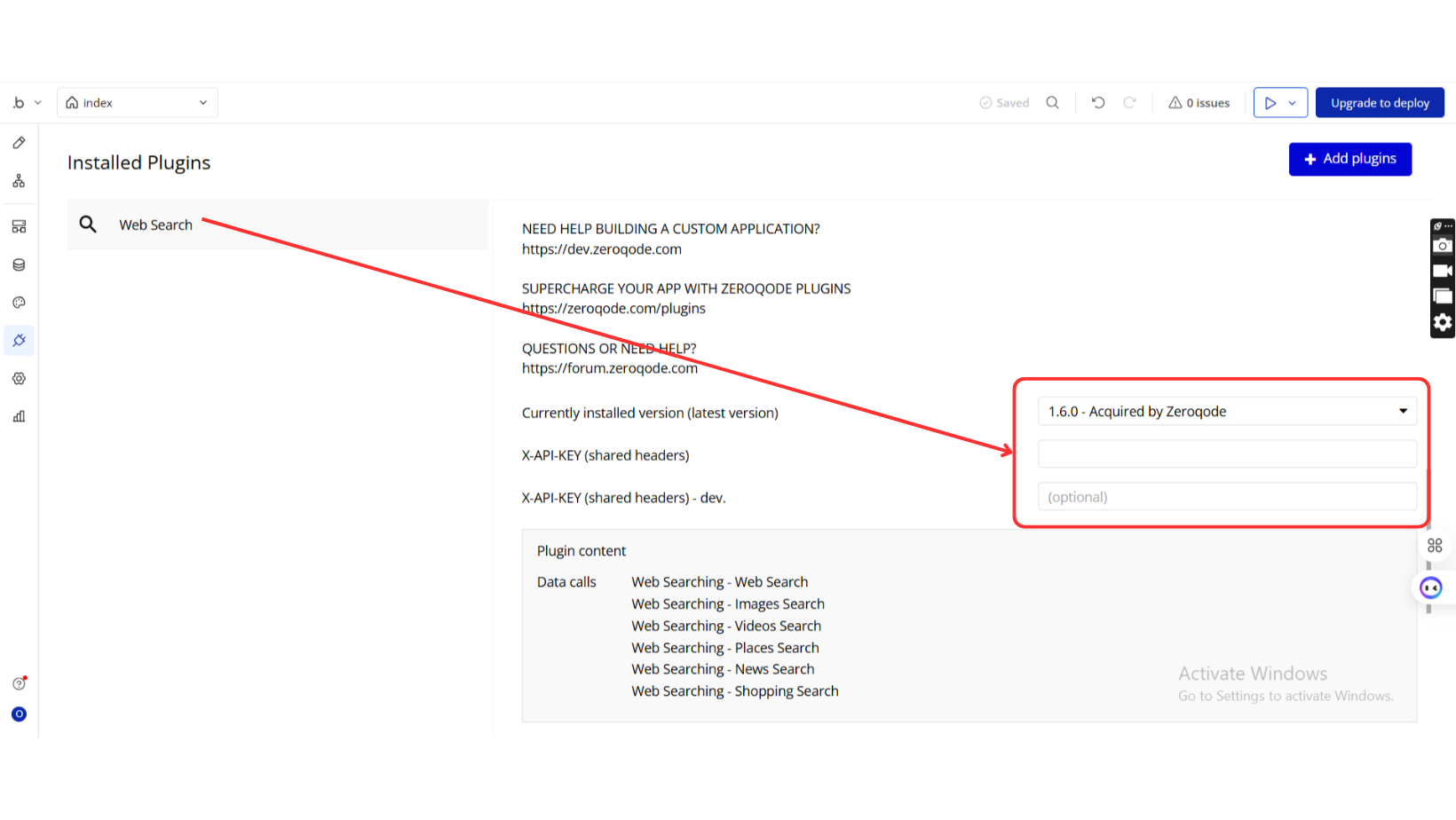Click the Undo arrow icon

tap(1098, 103)
